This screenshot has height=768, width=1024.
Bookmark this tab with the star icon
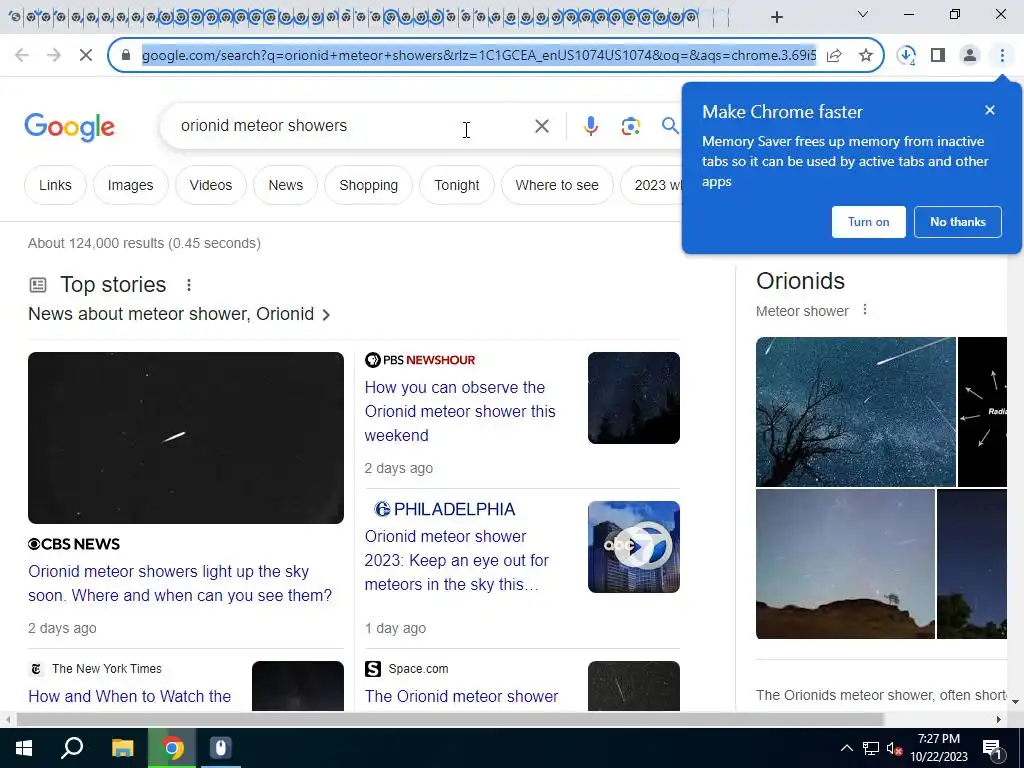(x=866, y=56)
